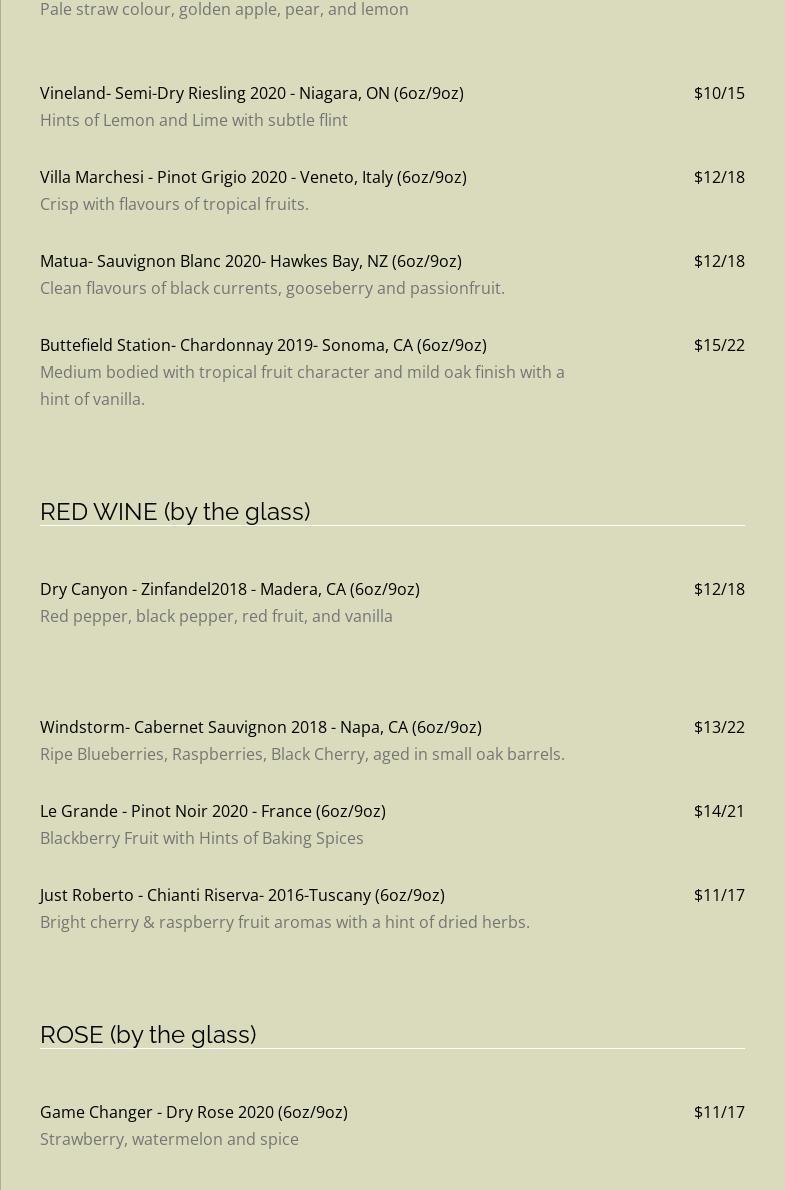785x1190 pixels.
Task: Select Dry Canyon Zinfandel 2018 title
Action: [229, 590]
